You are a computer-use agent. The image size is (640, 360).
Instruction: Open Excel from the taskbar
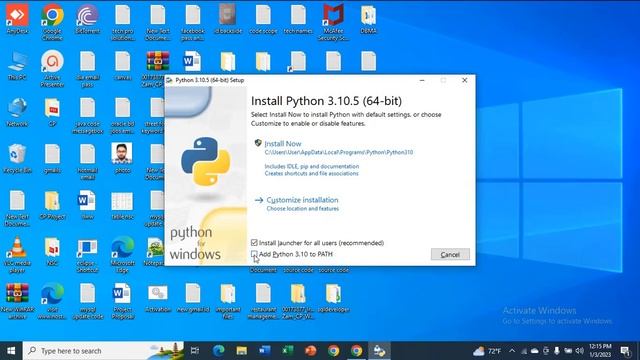pos(287,351)
